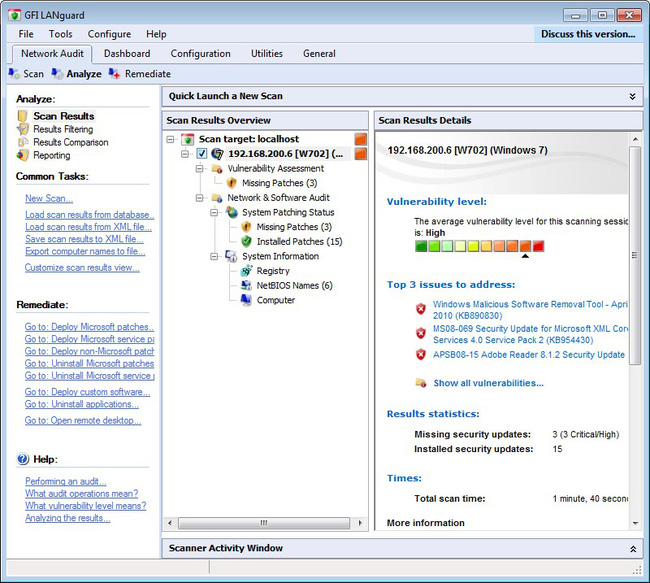Viewport: 650px width, 583px height.
Task: Click the NetBIOS Names icon
Action: 246,285
